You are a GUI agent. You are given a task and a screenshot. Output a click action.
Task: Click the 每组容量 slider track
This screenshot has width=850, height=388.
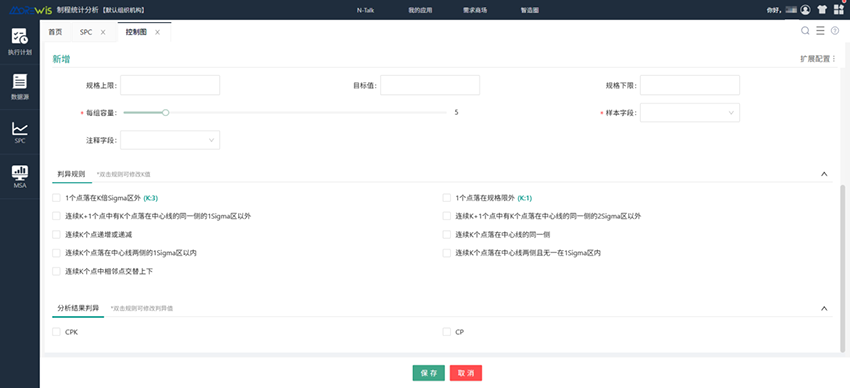click(x=285, y=113)
